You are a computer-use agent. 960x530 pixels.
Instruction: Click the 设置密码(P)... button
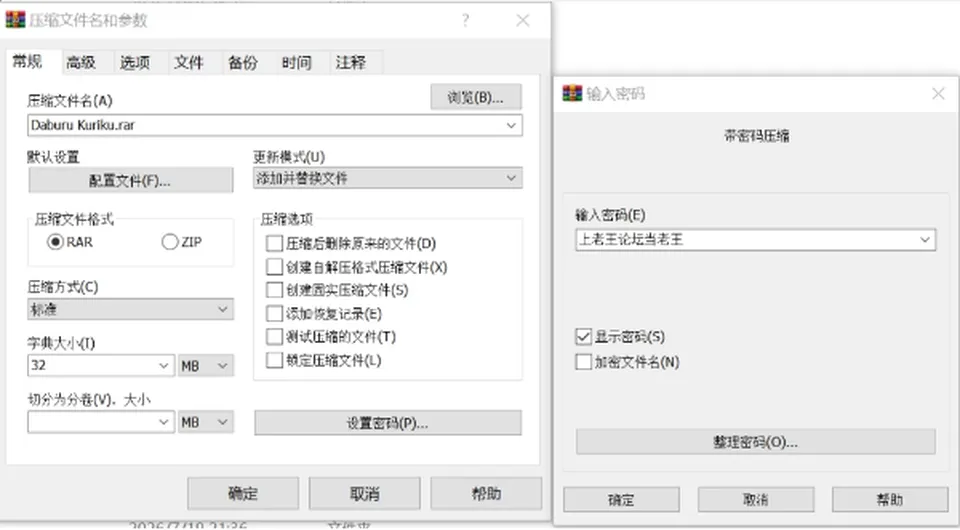click(x=388, y=423)
